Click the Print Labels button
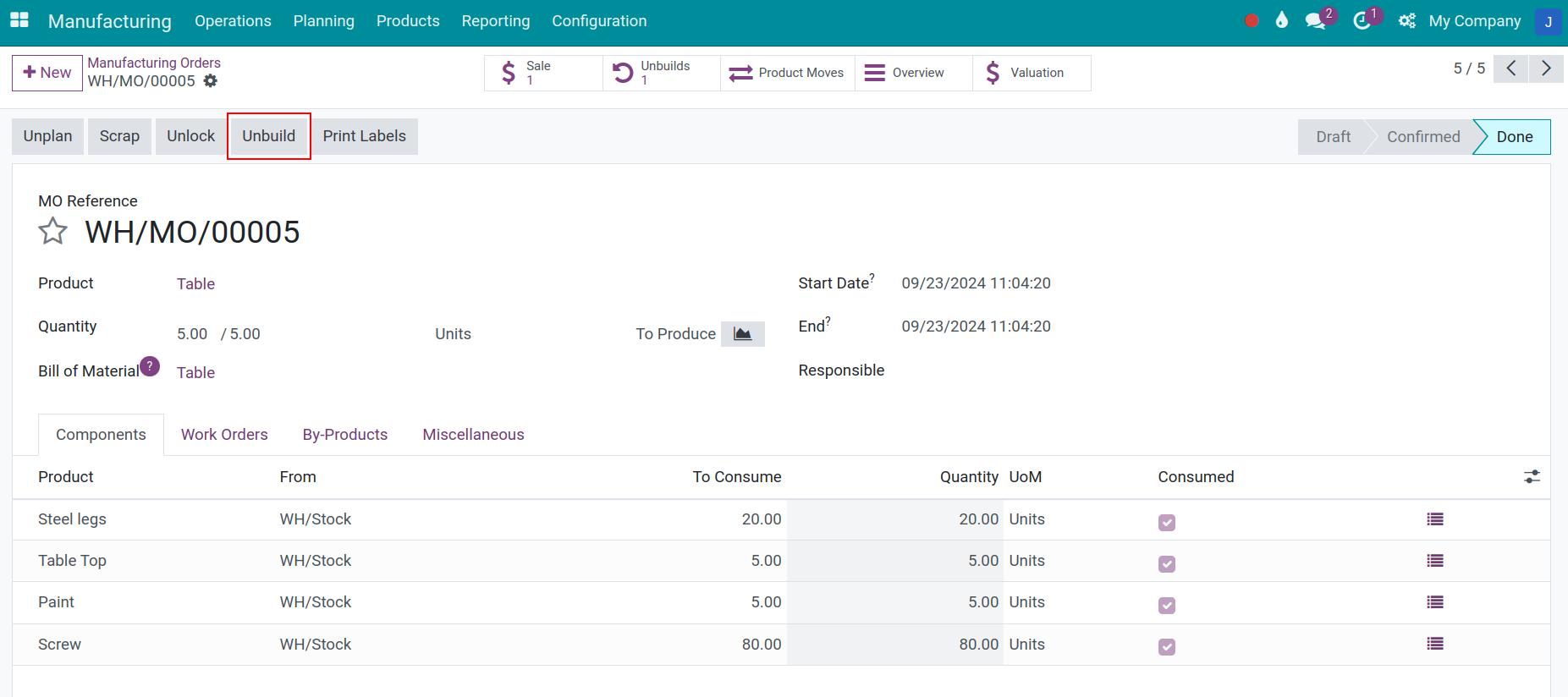1568x697 pixels. click(365, 136)
